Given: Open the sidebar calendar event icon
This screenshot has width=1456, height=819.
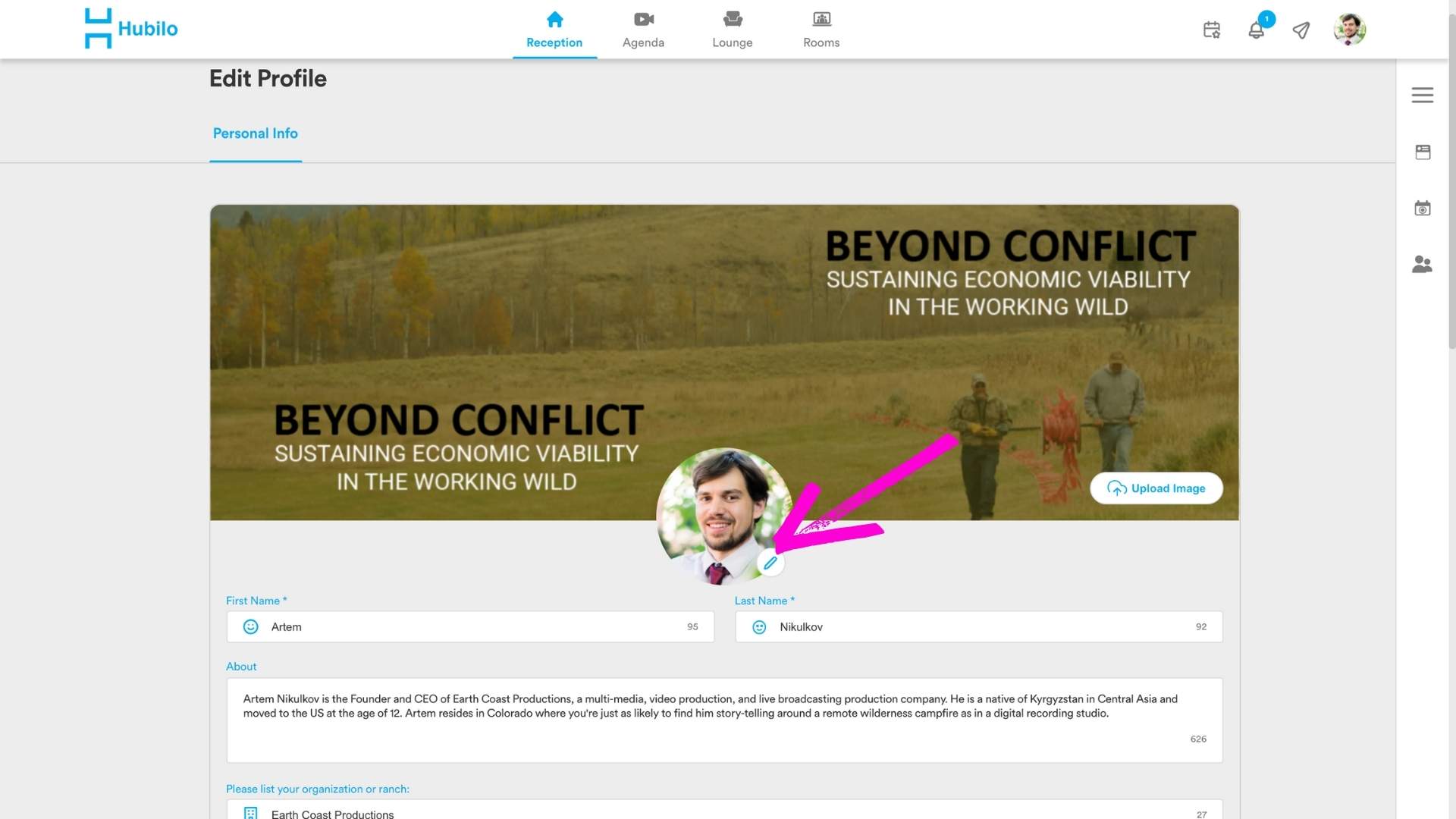Looking at the screenshot, I should coord(1423,208).
